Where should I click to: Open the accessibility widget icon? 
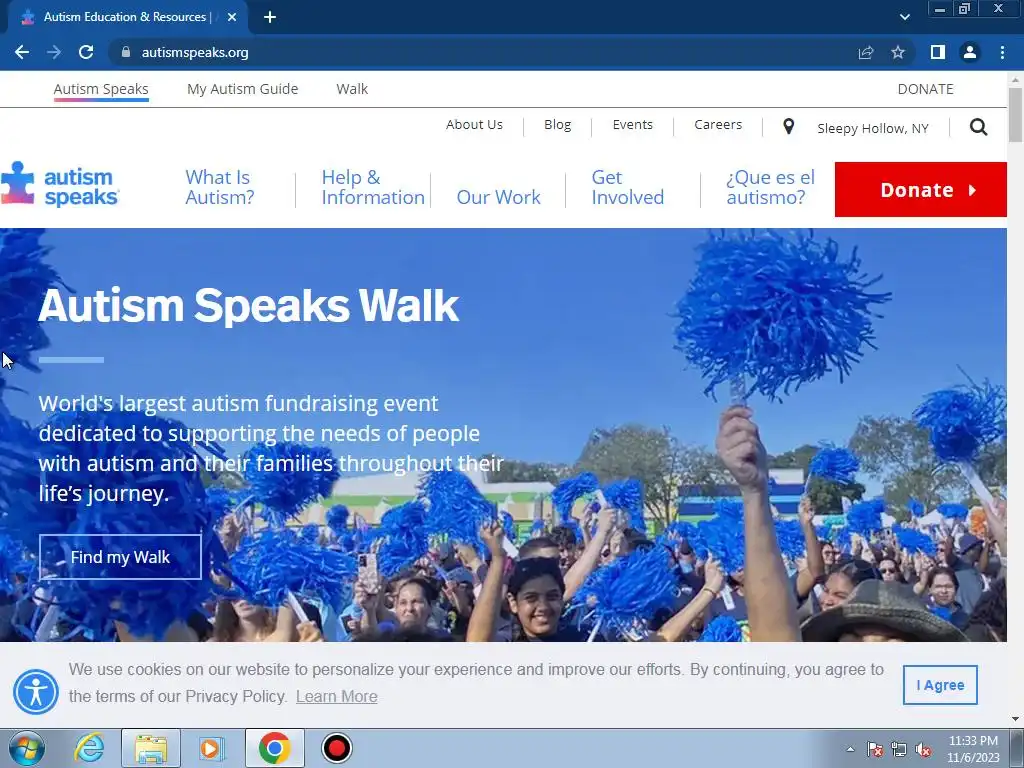tap(36, 692)
